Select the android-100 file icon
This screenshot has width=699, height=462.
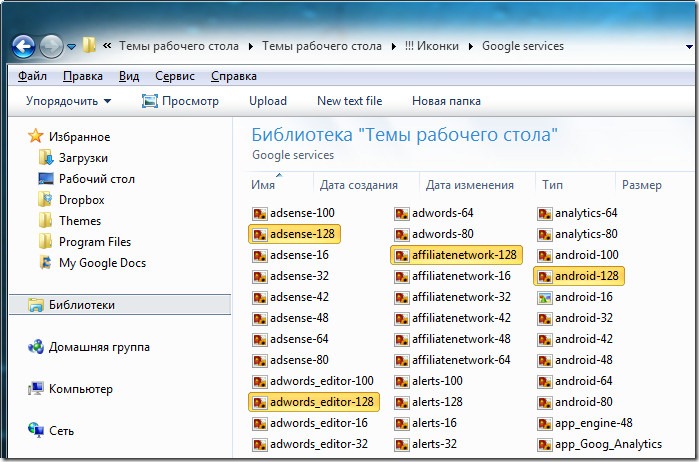click(544, 255)
